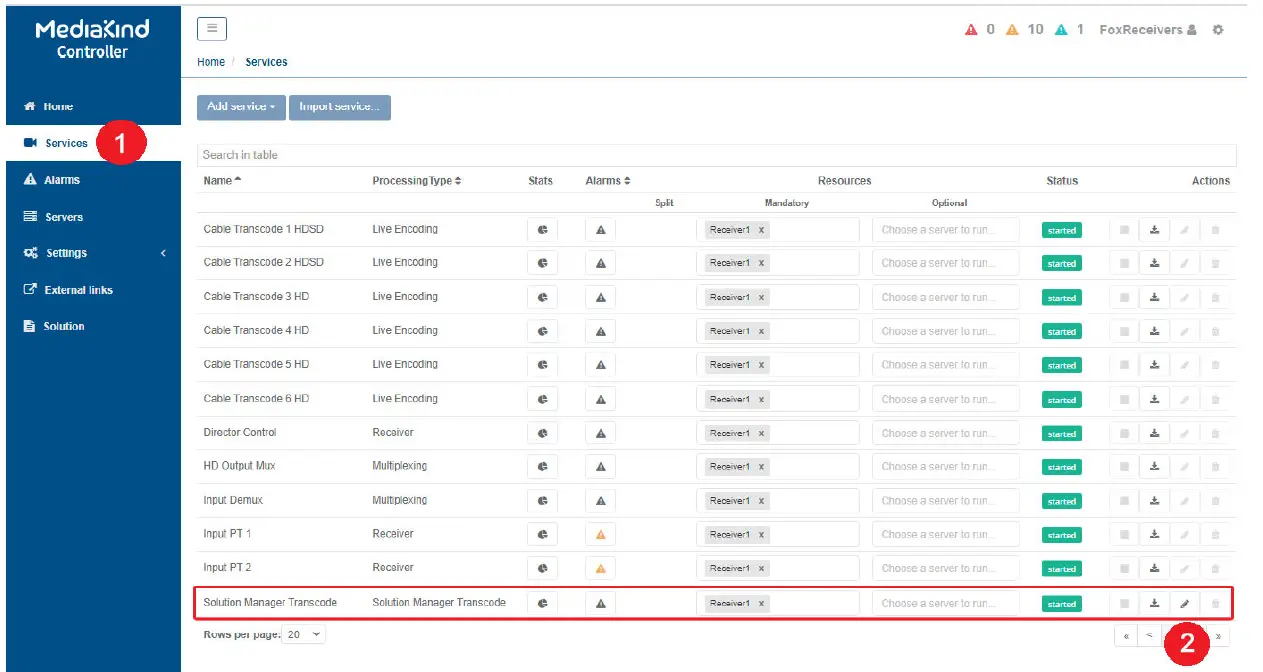Remove Receiver1 tag from Cable Transcode 3 HD
The image size is (1263, 672).
tap(761, 297)
